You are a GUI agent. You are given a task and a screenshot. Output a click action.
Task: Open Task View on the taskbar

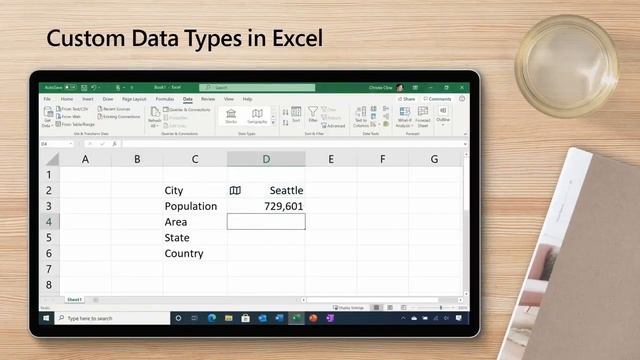point(195,318)
